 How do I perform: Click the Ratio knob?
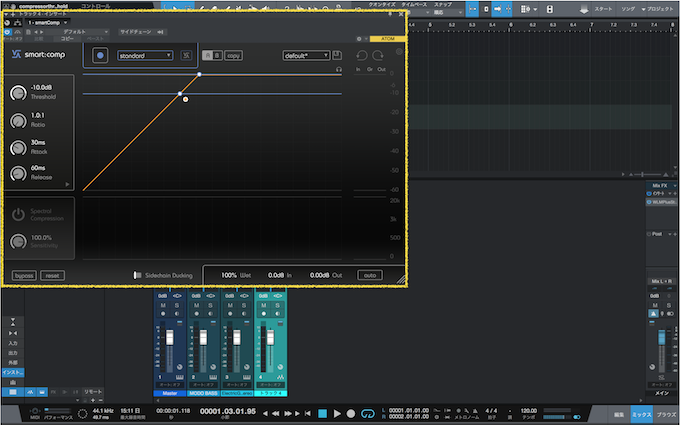(x=18, y=121)
